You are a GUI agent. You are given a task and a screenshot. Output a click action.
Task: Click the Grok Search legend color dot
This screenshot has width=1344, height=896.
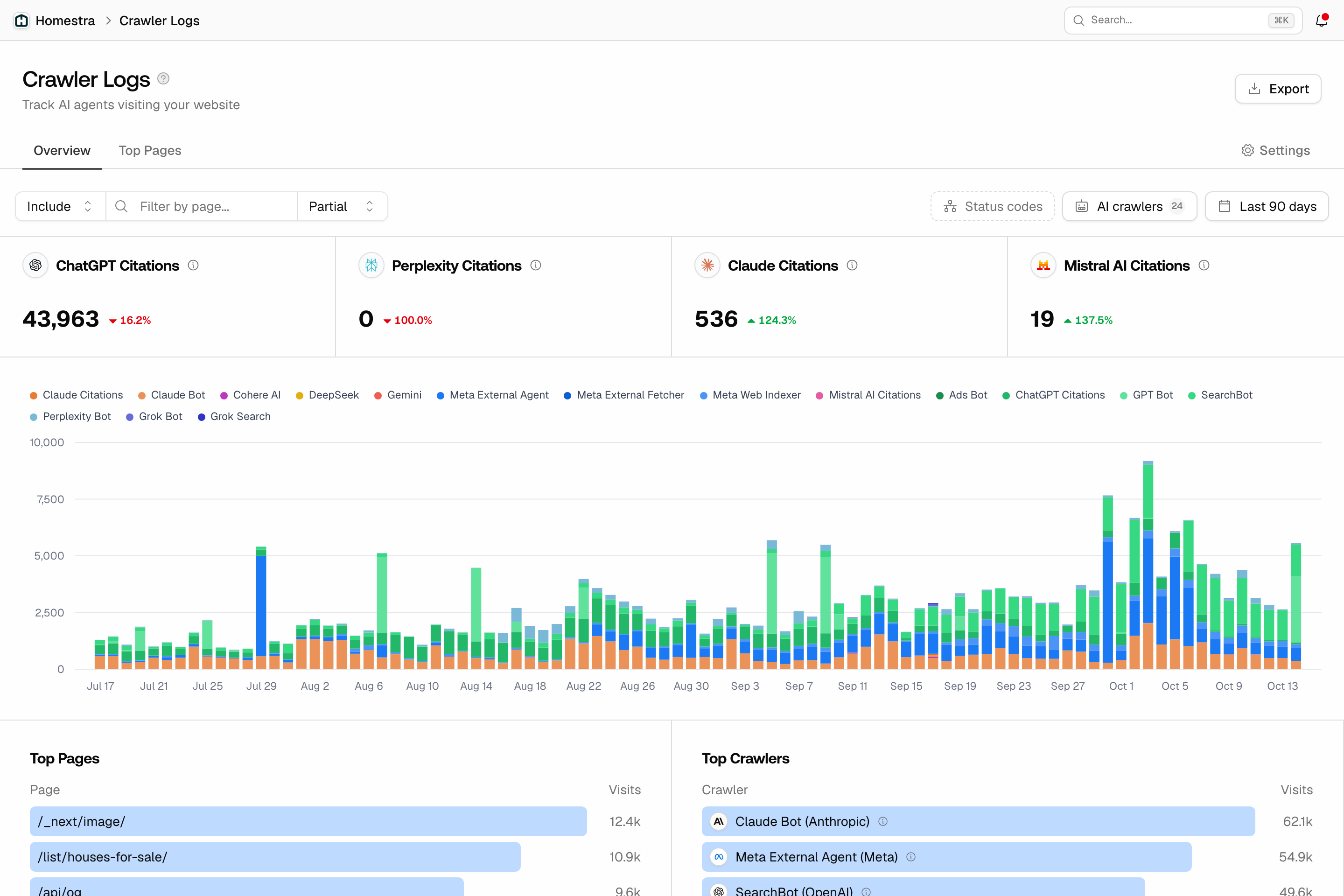[x=201, y=417]
